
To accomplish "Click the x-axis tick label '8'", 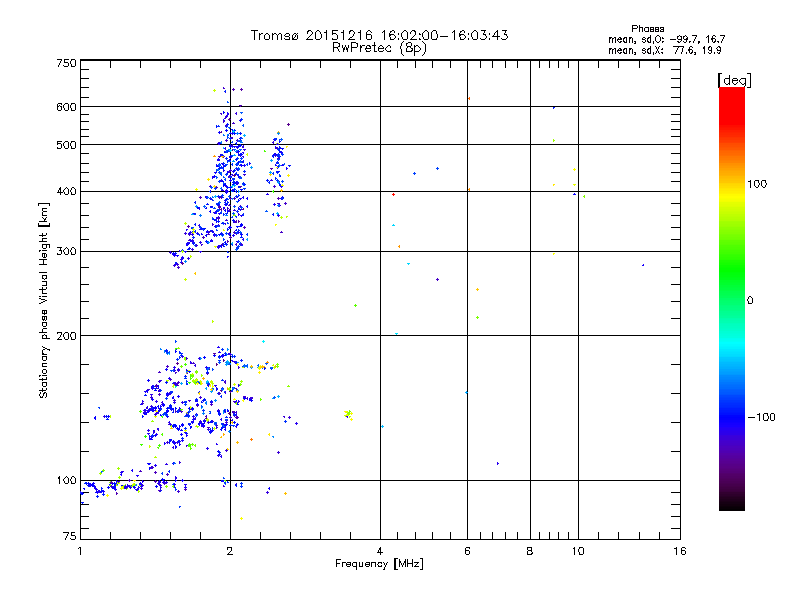I will pos(530,551).
